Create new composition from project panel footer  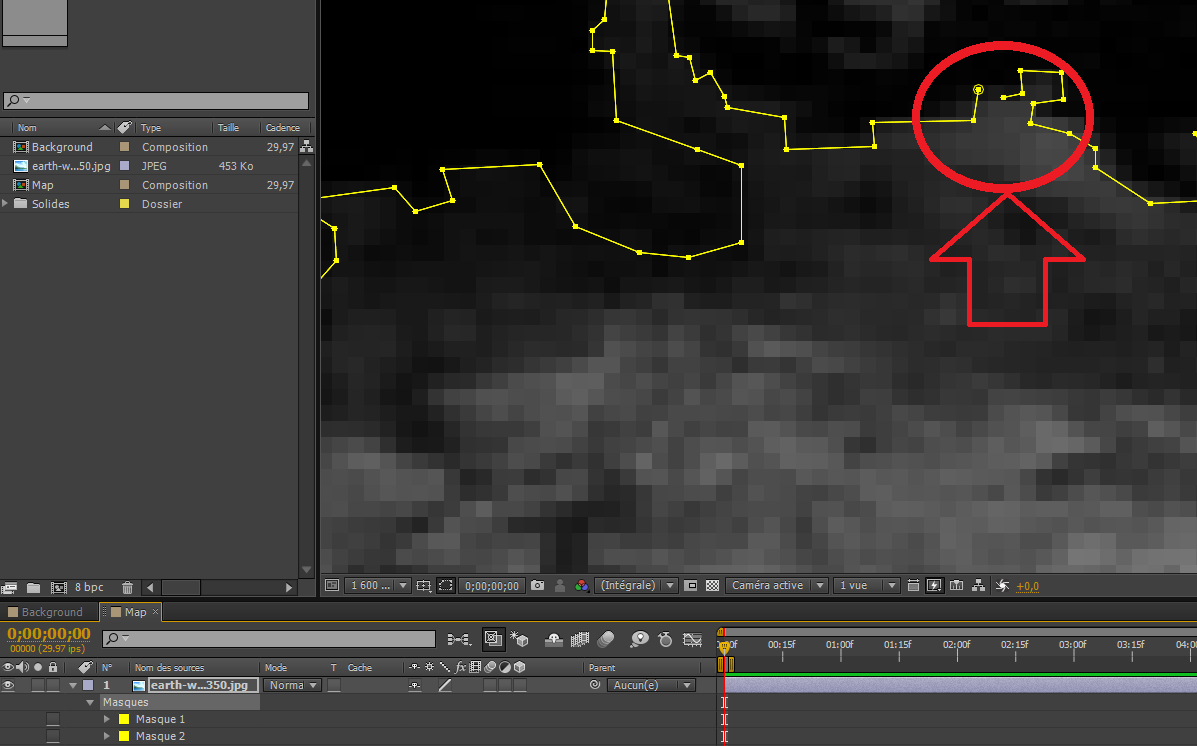tap(59, 588)
